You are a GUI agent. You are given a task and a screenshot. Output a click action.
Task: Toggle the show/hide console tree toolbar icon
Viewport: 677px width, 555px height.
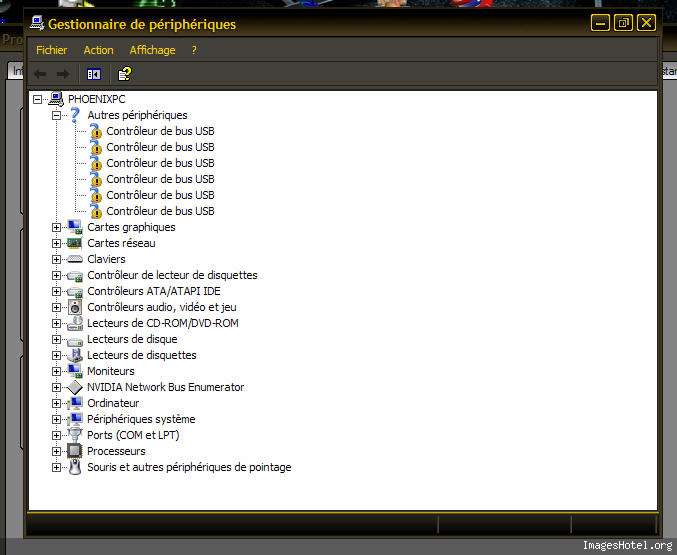[x=94, y=74]
